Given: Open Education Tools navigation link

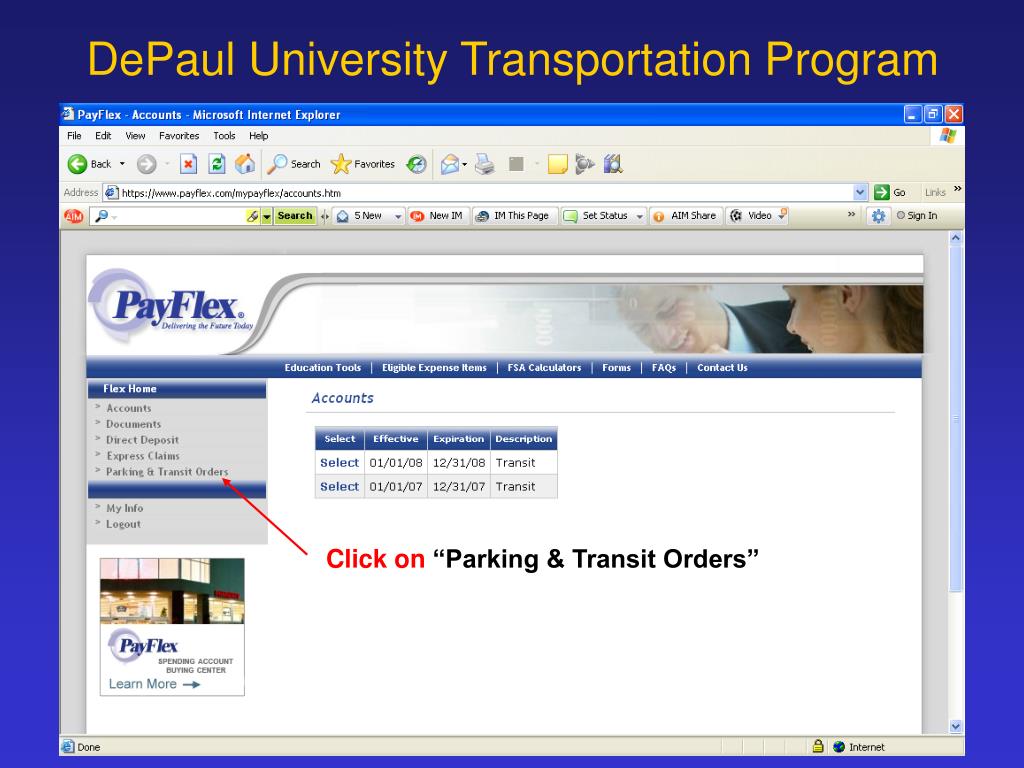Looking at the screenshot, I should (323, 368).
